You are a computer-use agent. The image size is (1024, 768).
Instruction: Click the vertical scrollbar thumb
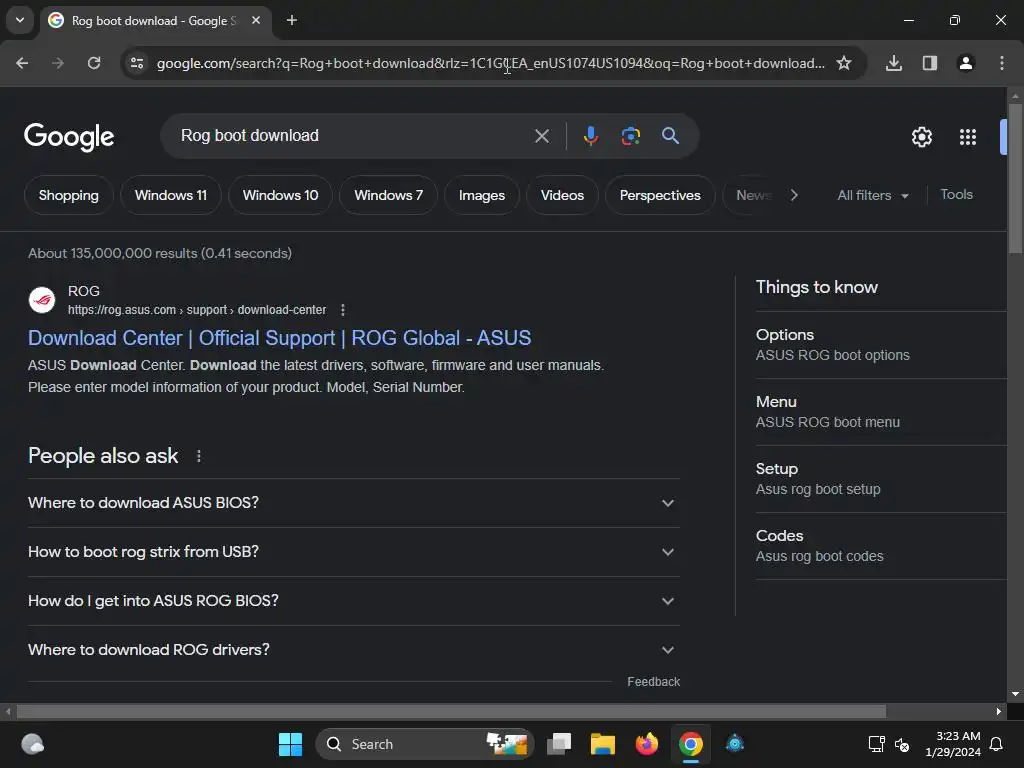tap(1015, 178)
